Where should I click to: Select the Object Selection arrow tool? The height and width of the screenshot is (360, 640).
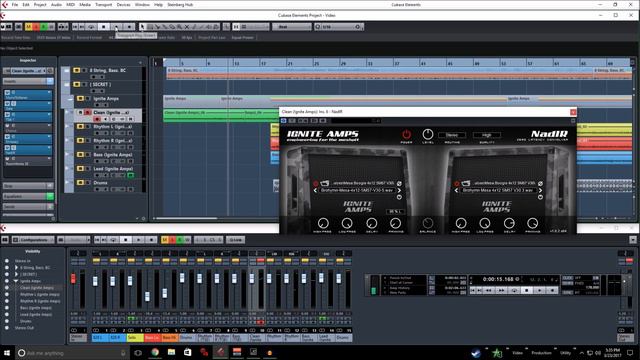tap(142, 27)
